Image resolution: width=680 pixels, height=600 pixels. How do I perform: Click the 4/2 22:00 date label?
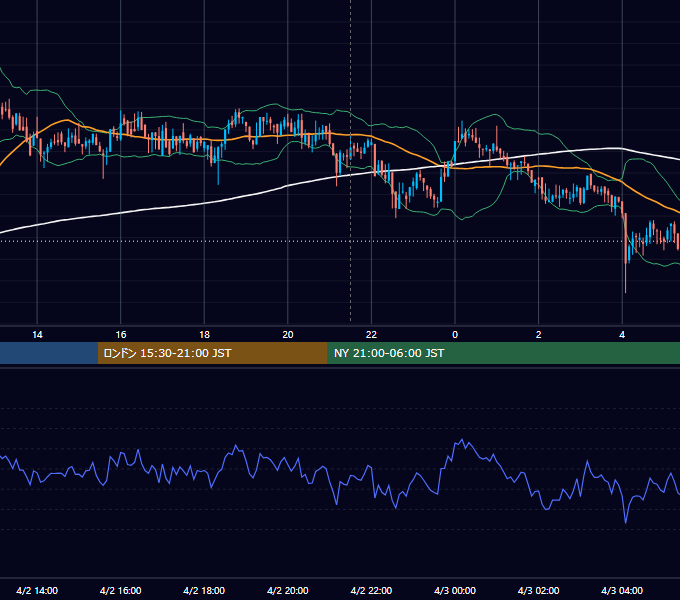click(371, 590)
